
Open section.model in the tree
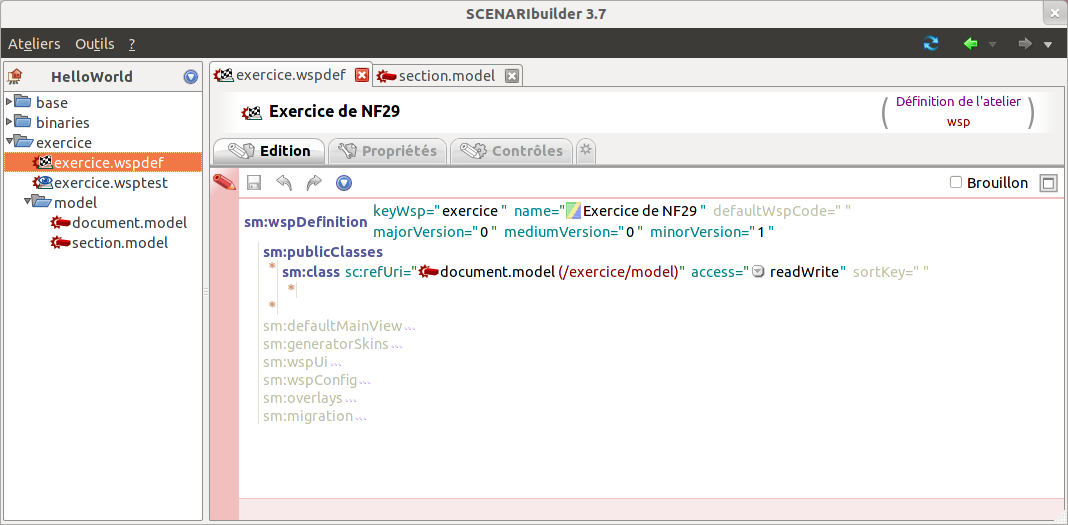[120, 242]
